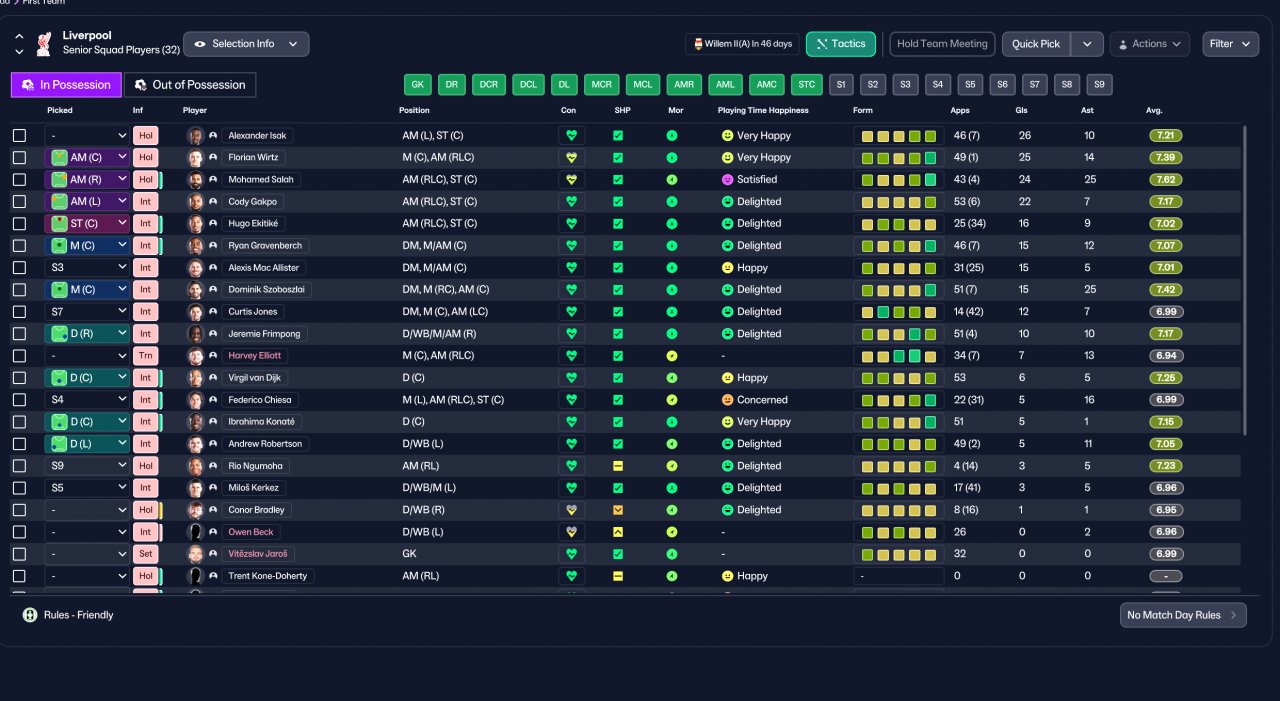Open the Quick Pick arrow dropdown
This screenshot has height=701, width=1280.
point(1087,44)
